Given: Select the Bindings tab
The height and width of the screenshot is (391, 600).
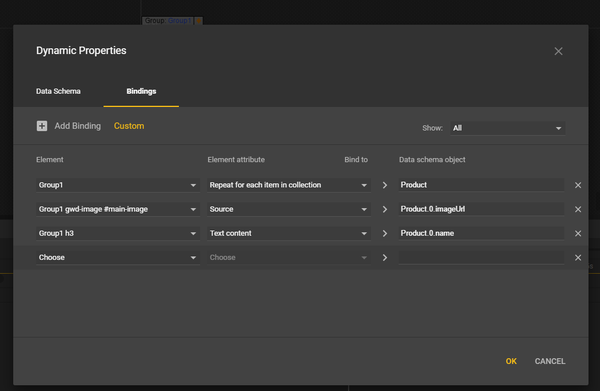Looking at the screenshot, I should [x=141, y=91].
